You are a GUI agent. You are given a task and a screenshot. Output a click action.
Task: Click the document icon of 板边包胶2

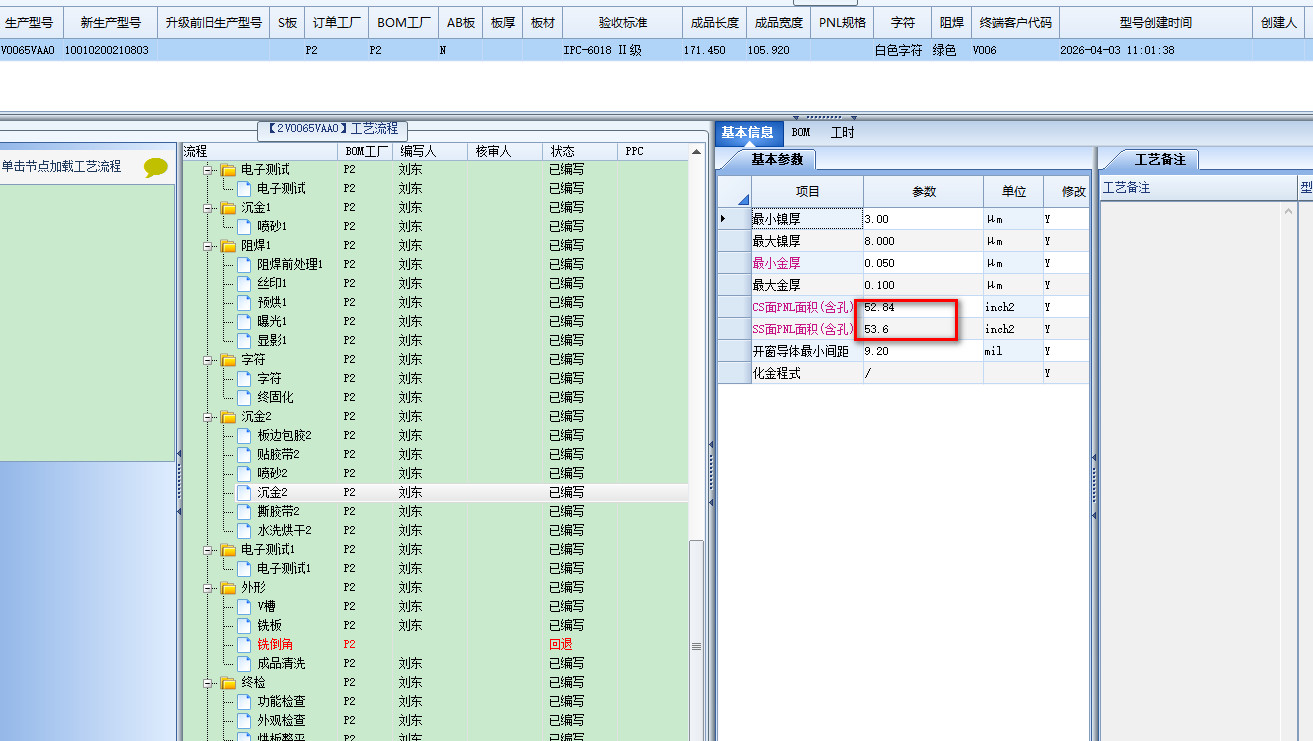point(244,435)
